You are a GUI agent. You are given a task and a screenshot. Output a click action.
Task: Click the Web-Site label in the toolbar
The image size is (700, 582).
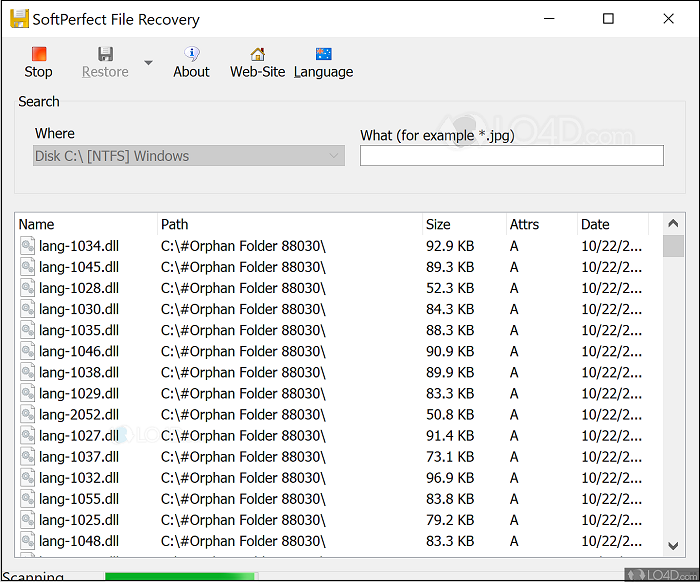tap(258, 72)
